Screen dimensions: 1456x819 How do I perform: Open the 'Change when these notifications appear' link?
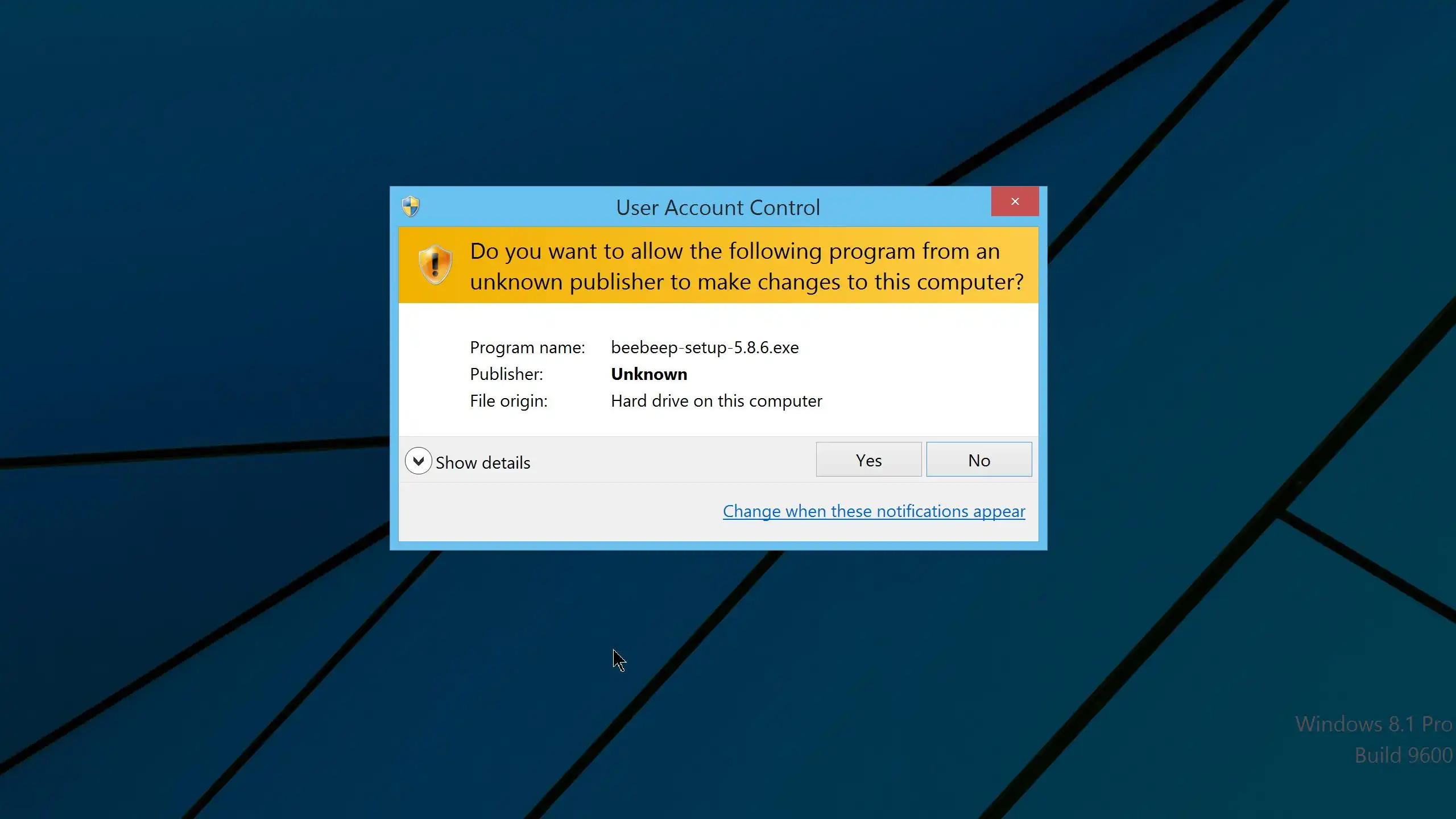click(x=874, y=511)
